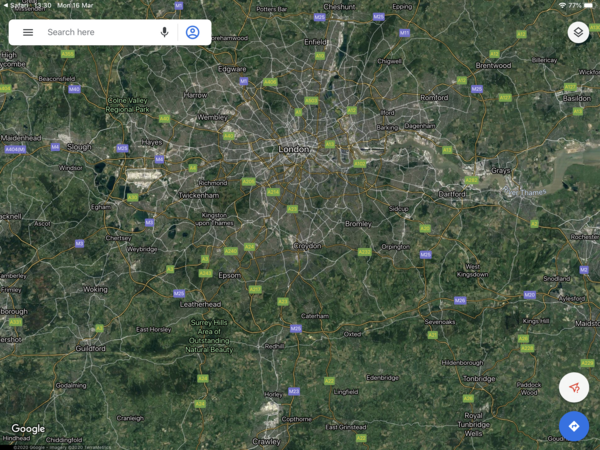The width and height of the screenshot is (600, 450).
Task: Open the blue directions button
Action: point(574,426)
